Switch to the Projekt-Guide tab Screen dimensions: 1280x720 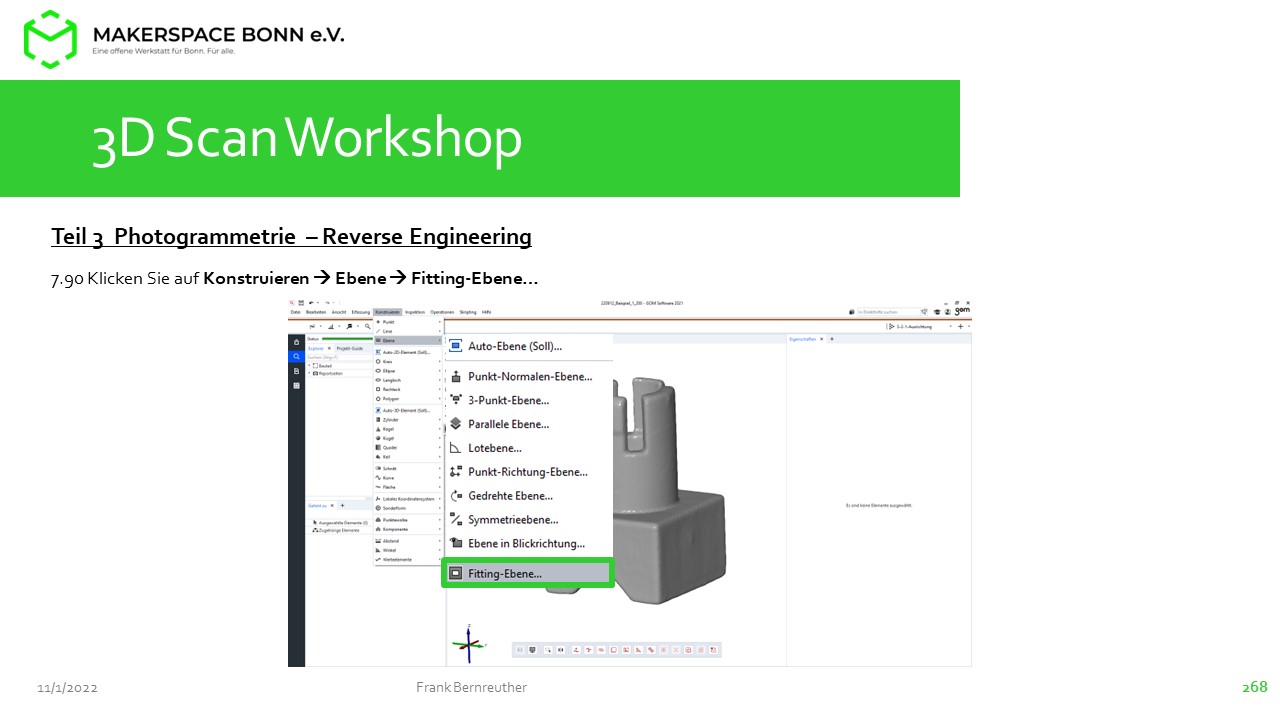pos(349,348)
